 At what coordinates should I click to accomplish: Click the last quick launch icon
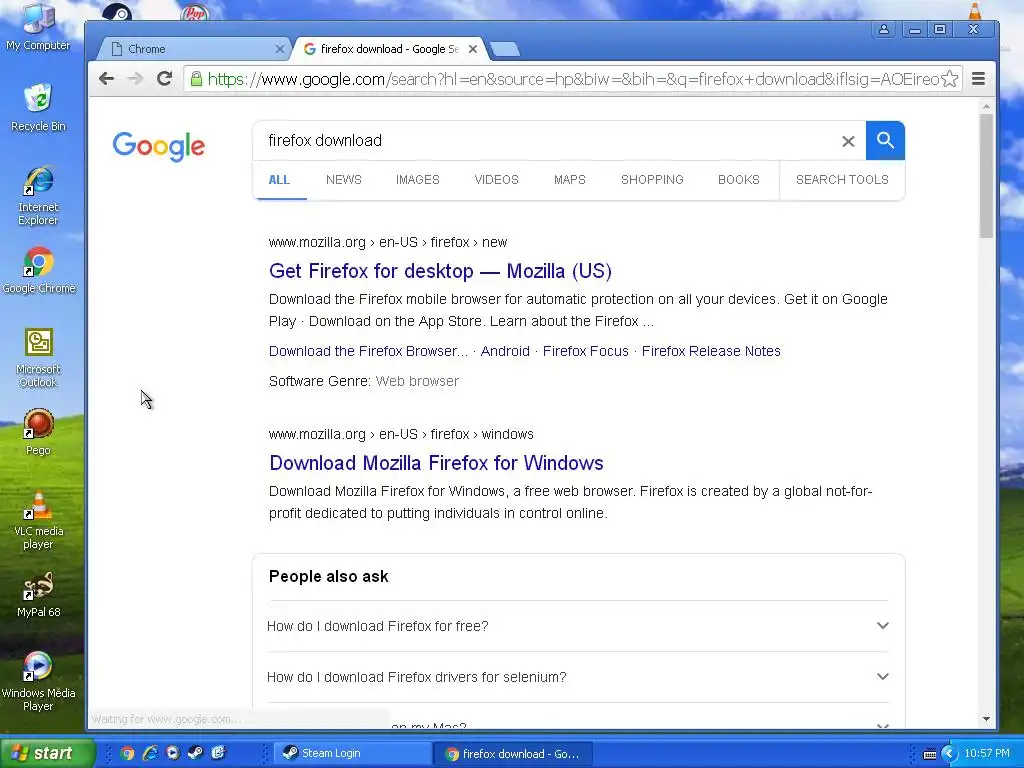[x=218, y=753]
